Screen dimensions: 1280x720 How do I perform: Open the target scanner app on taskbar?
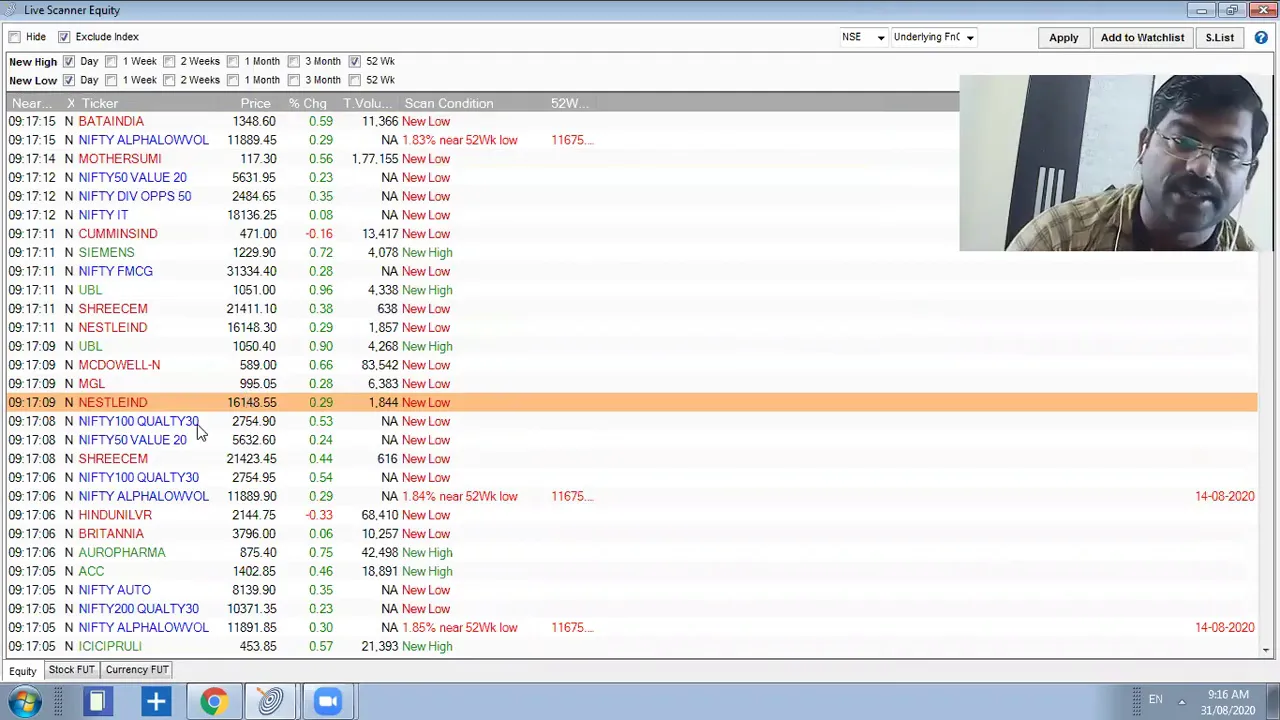click(270, 701)
